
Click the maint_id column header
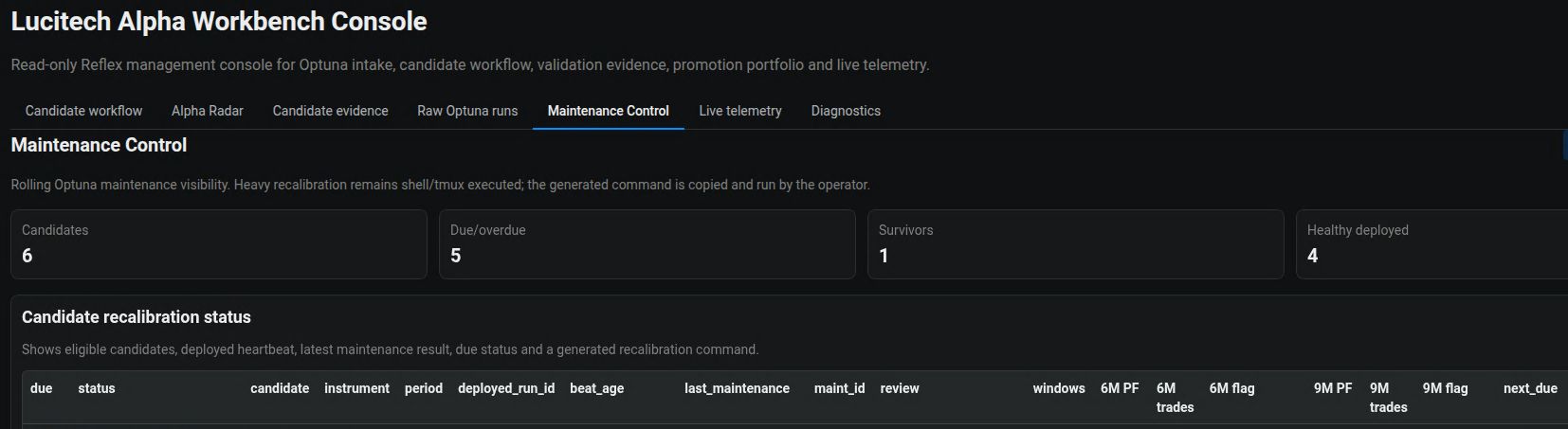pos(839,388)
